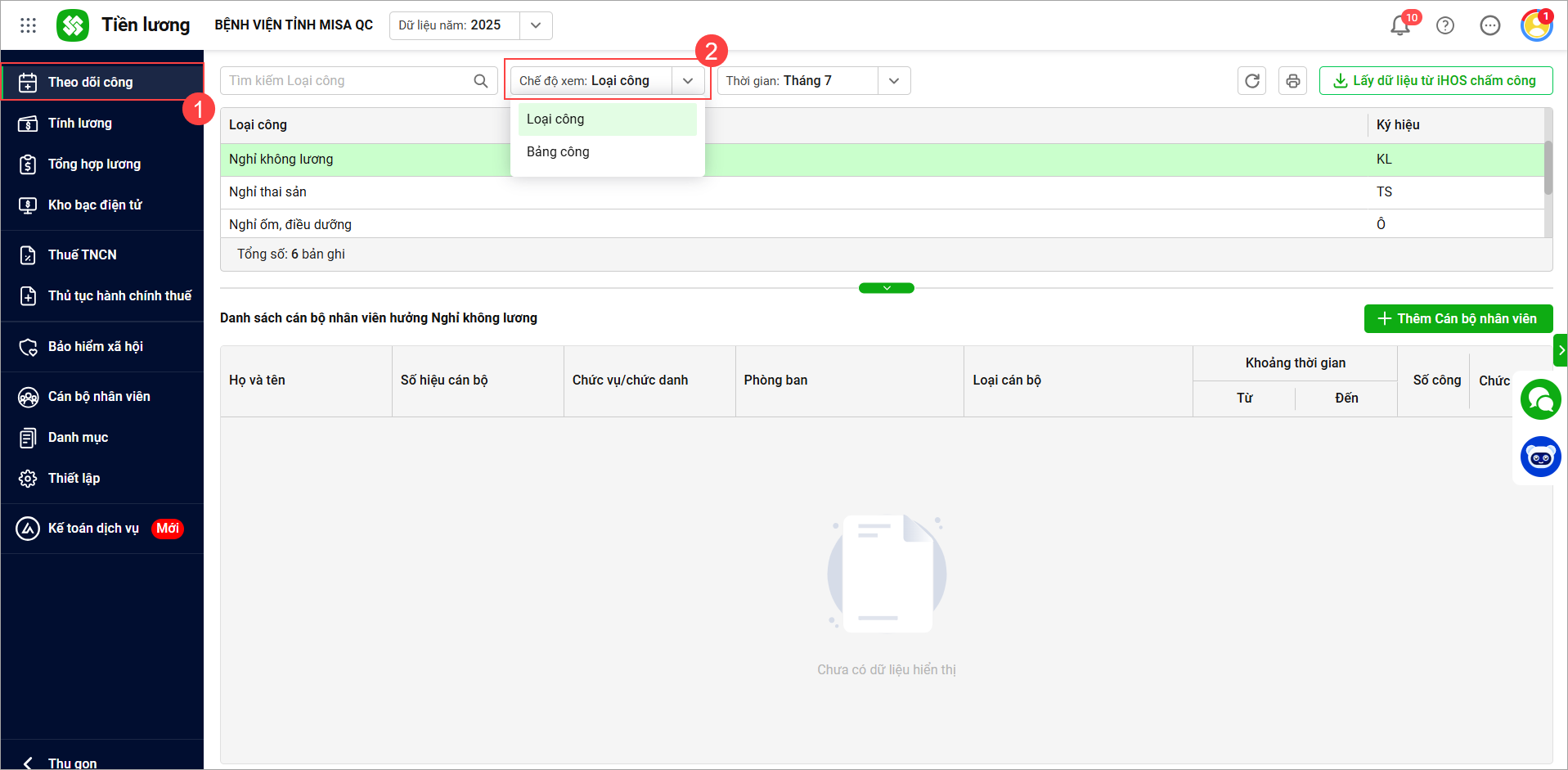Viewport: 1568px width, 770px height.
Task: Click the Kế toán dịch vụ icon
Action: click(28, 529)
